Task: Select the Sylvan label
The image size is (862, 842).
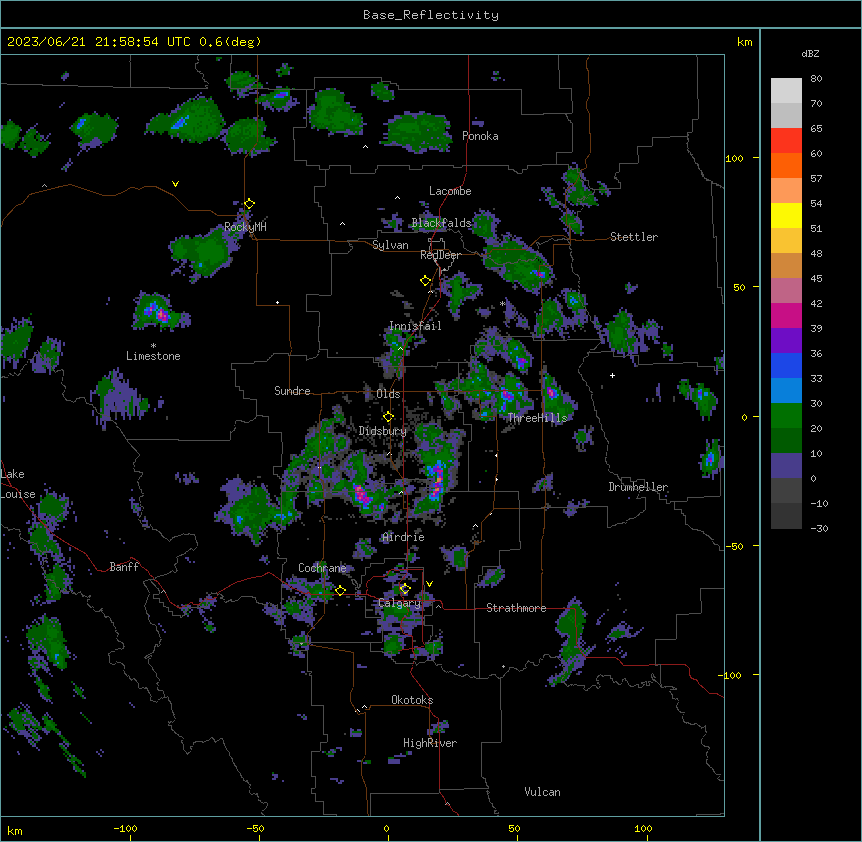Action: [x=390, y=245]
